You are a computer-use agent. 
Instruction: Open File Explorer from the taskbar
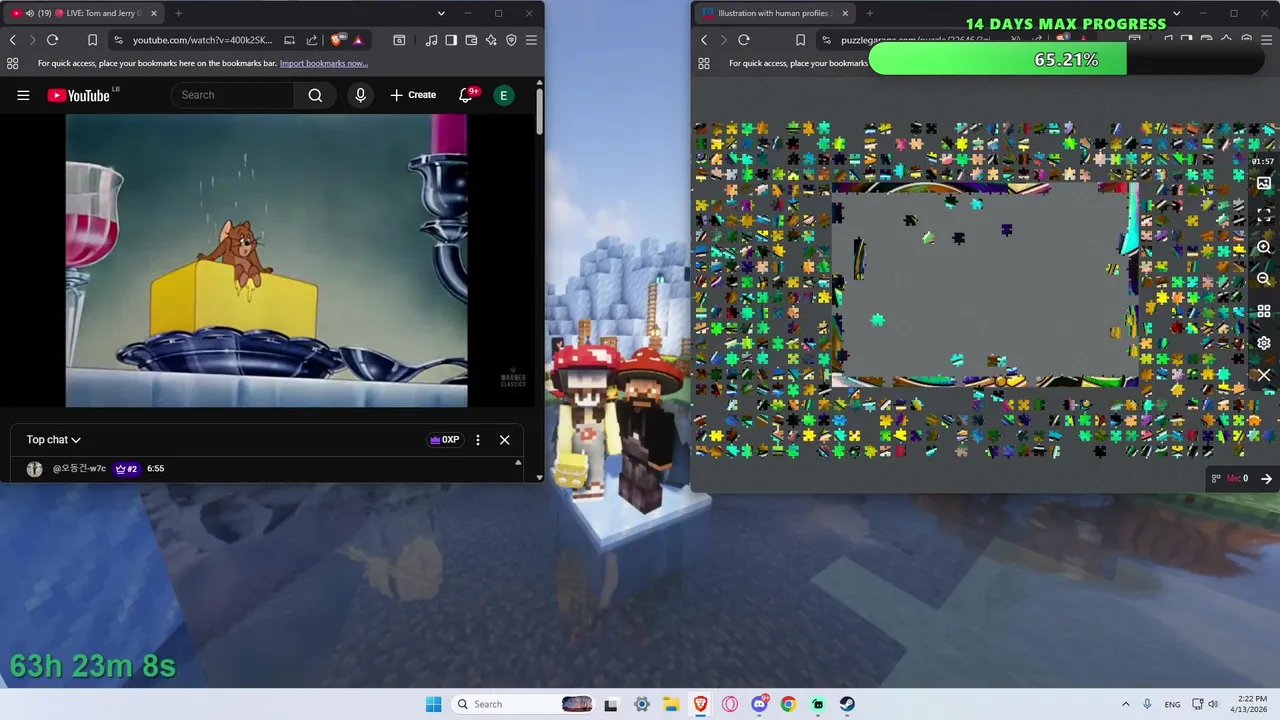click(x=671, y=704)
